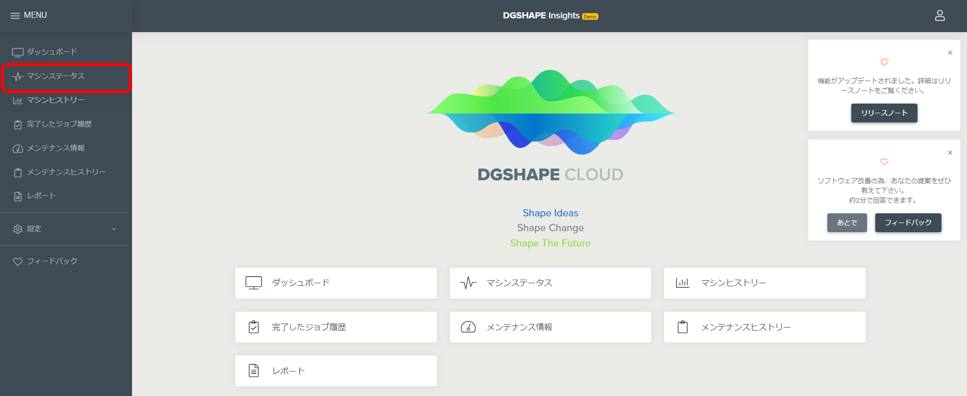
Task: Click the DGSHAPE CLOUD wave logo
Action: [x=551, y=112]
